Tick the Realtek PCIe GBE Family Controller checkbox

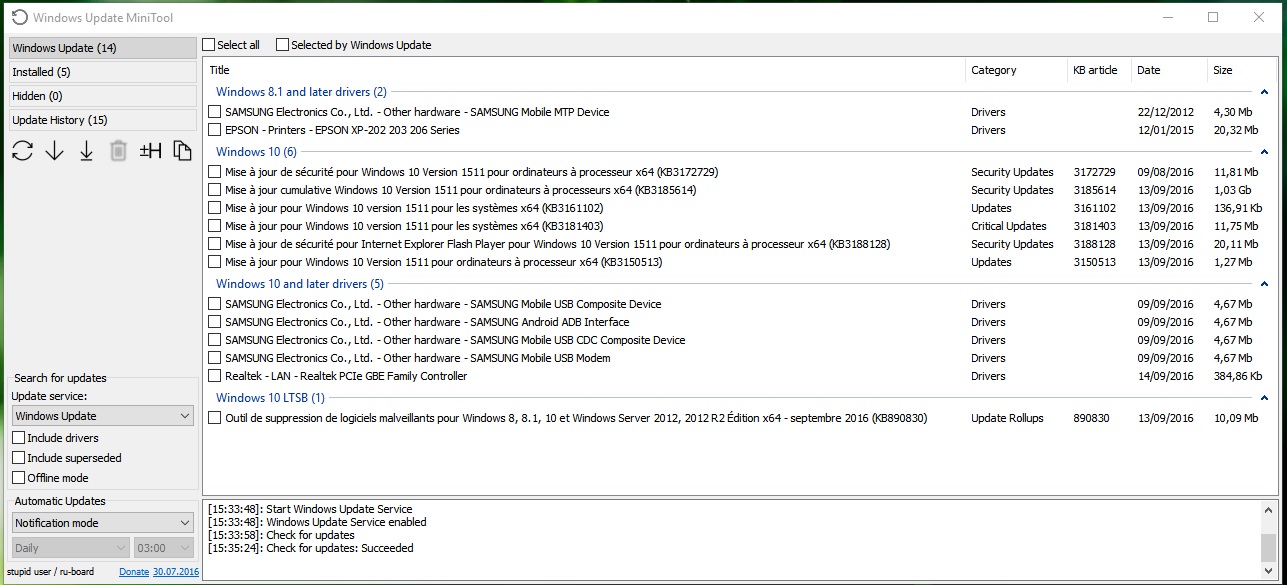pos(214,376)
